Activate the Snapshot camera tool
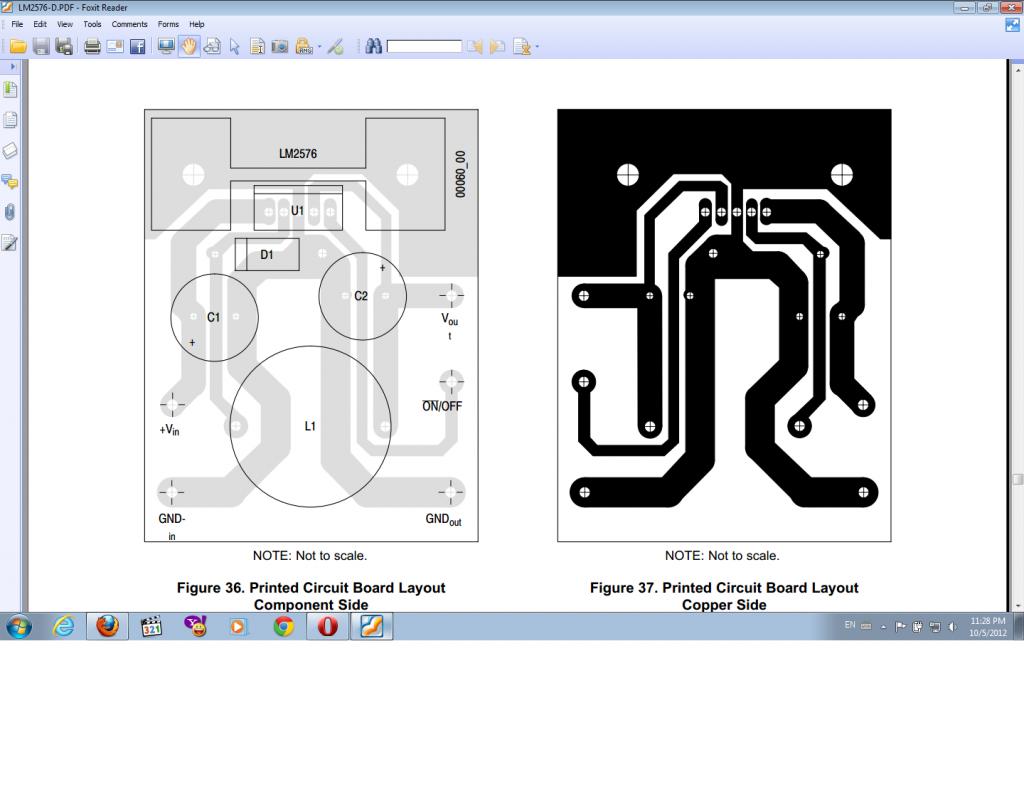1024x799 pixels. pyautogui.click(x=280, y=46)
